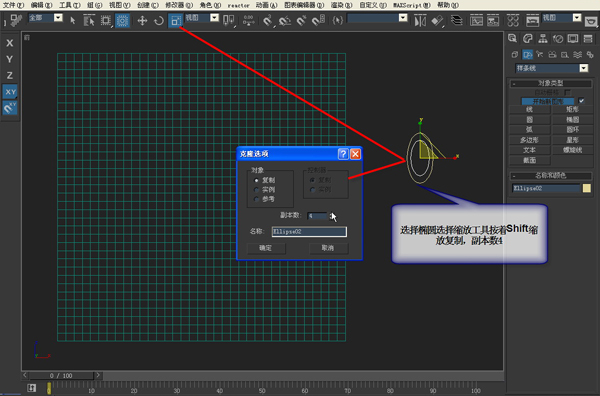Viewport: 600px width, 396px height.
Task: Collapse the 名称和颜色 rollout
Action: (x=551, y=176)
